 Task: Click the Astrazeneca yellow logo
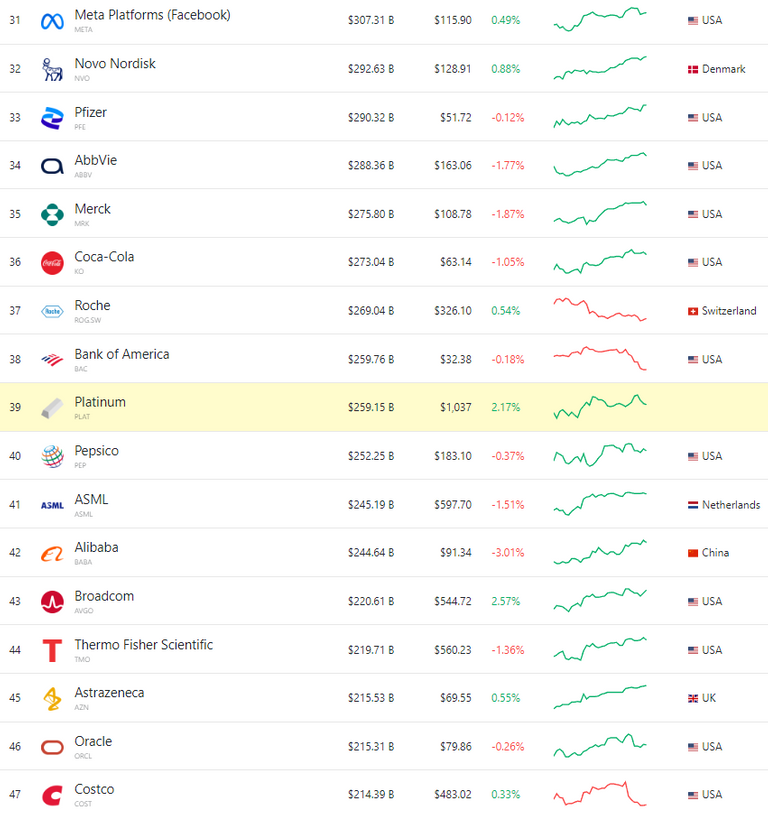click(52, 699)
